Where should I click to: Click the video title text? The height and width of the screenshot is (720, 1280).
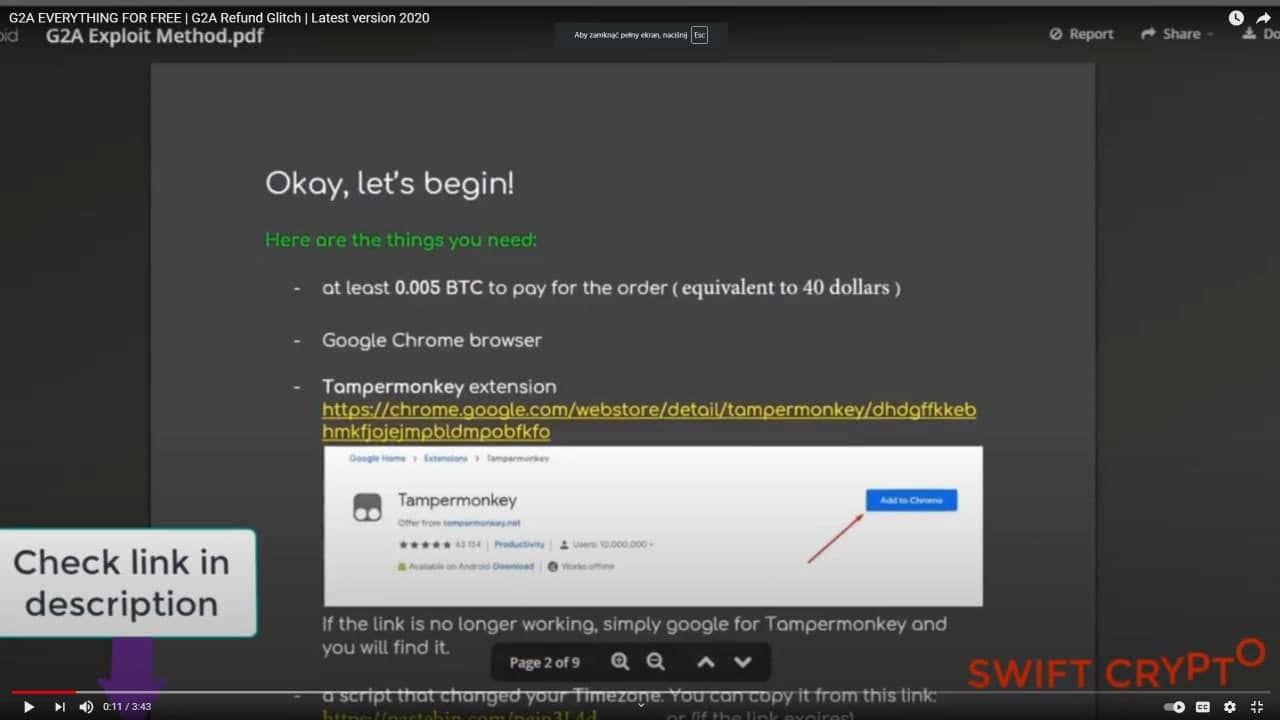[219, 17]
